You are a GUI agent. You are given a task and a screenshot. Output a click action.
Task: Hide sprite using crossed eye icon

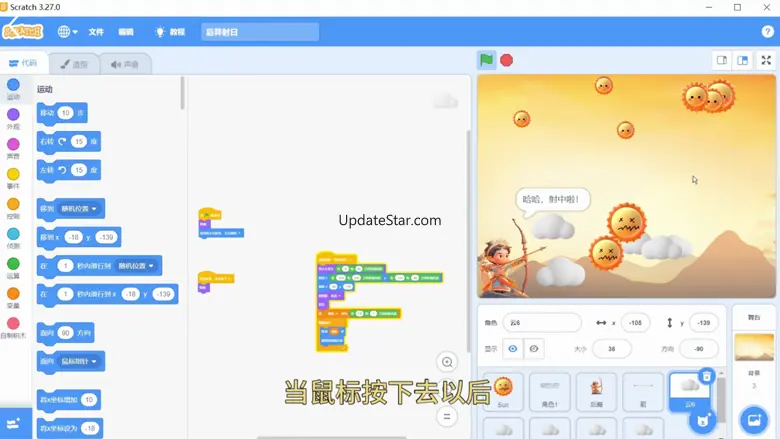click(x=534, y=349)
